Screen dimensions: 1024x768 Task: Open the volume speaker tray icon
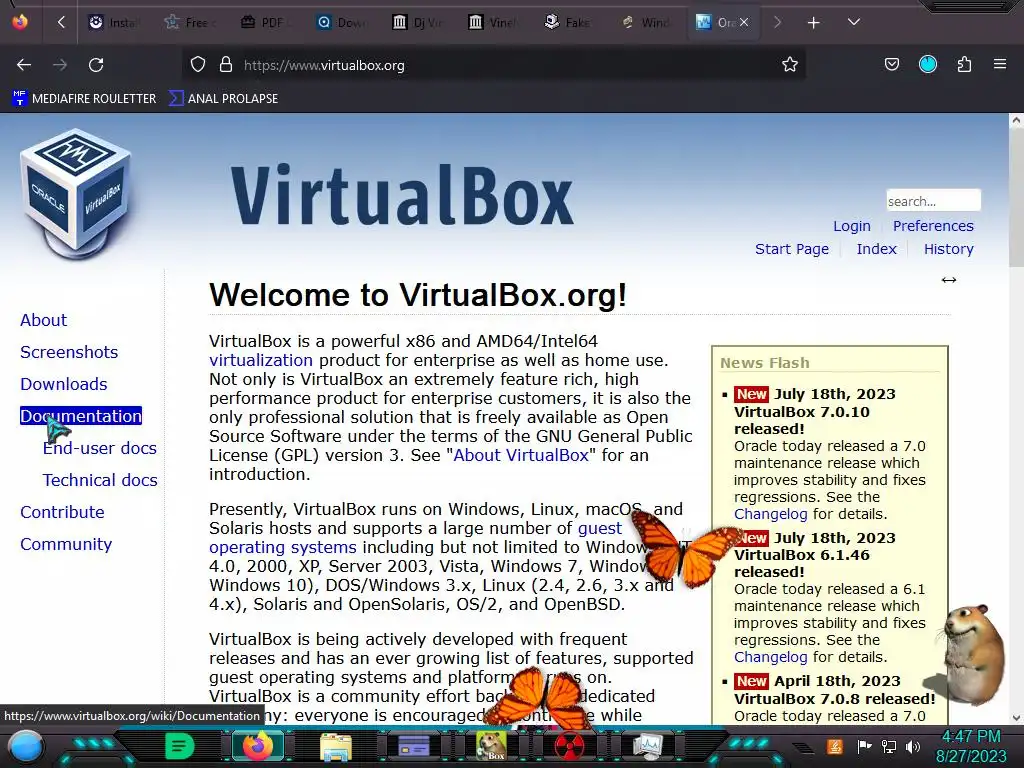913,746
